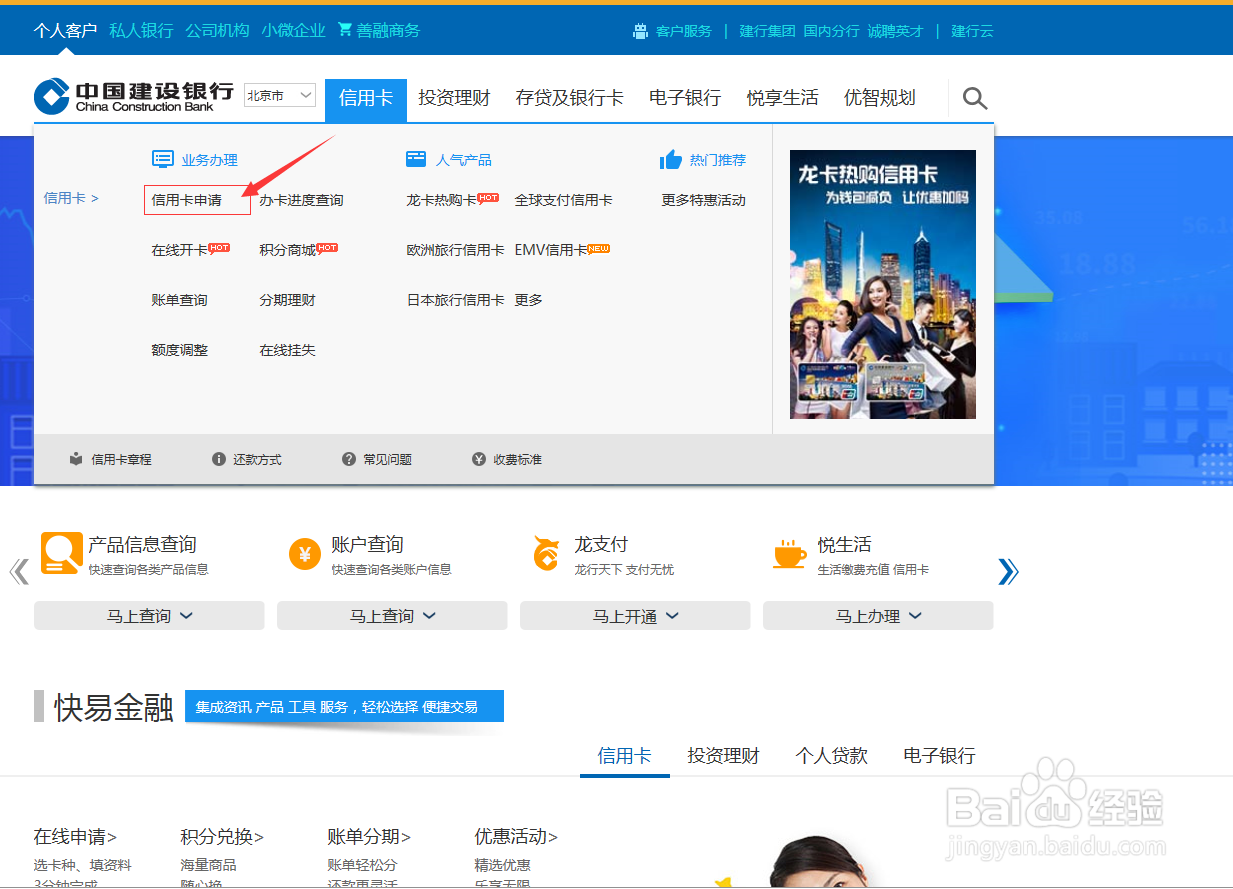
Task: Click the 悦生活 coffee cup icon
Action: tap(789, 553)
